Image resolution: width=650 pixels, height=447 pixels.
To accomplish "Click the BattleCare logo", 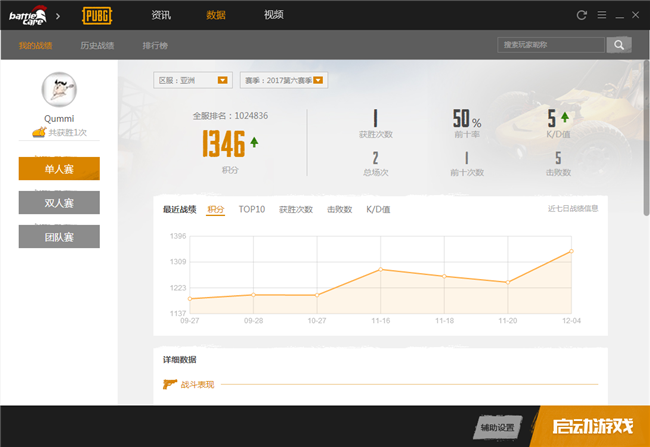I will (x=28, y=16).
